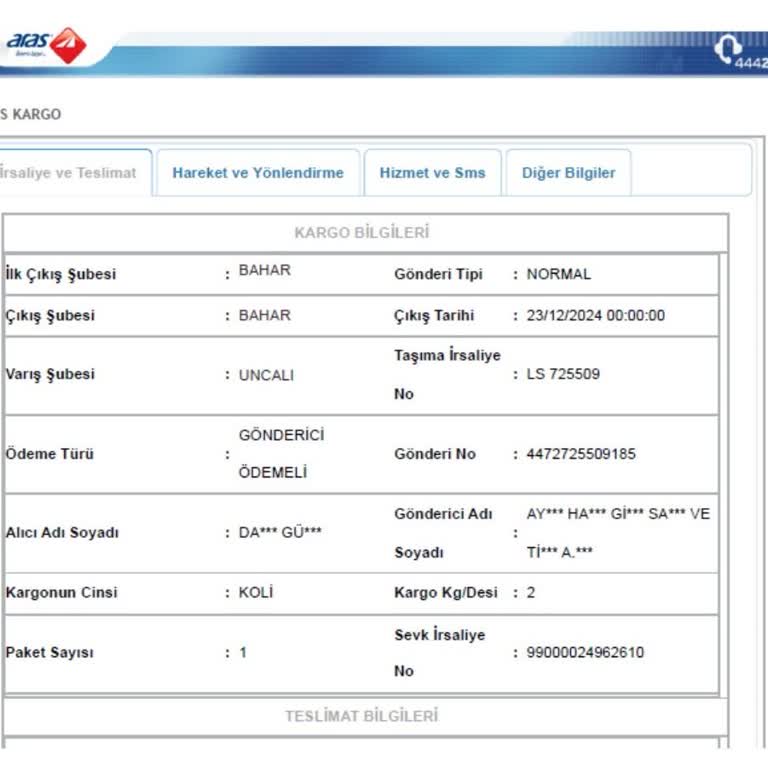This screenshot has width=768, height=768.
Task: Select the Varış Şubesi label
Action: 50,374
